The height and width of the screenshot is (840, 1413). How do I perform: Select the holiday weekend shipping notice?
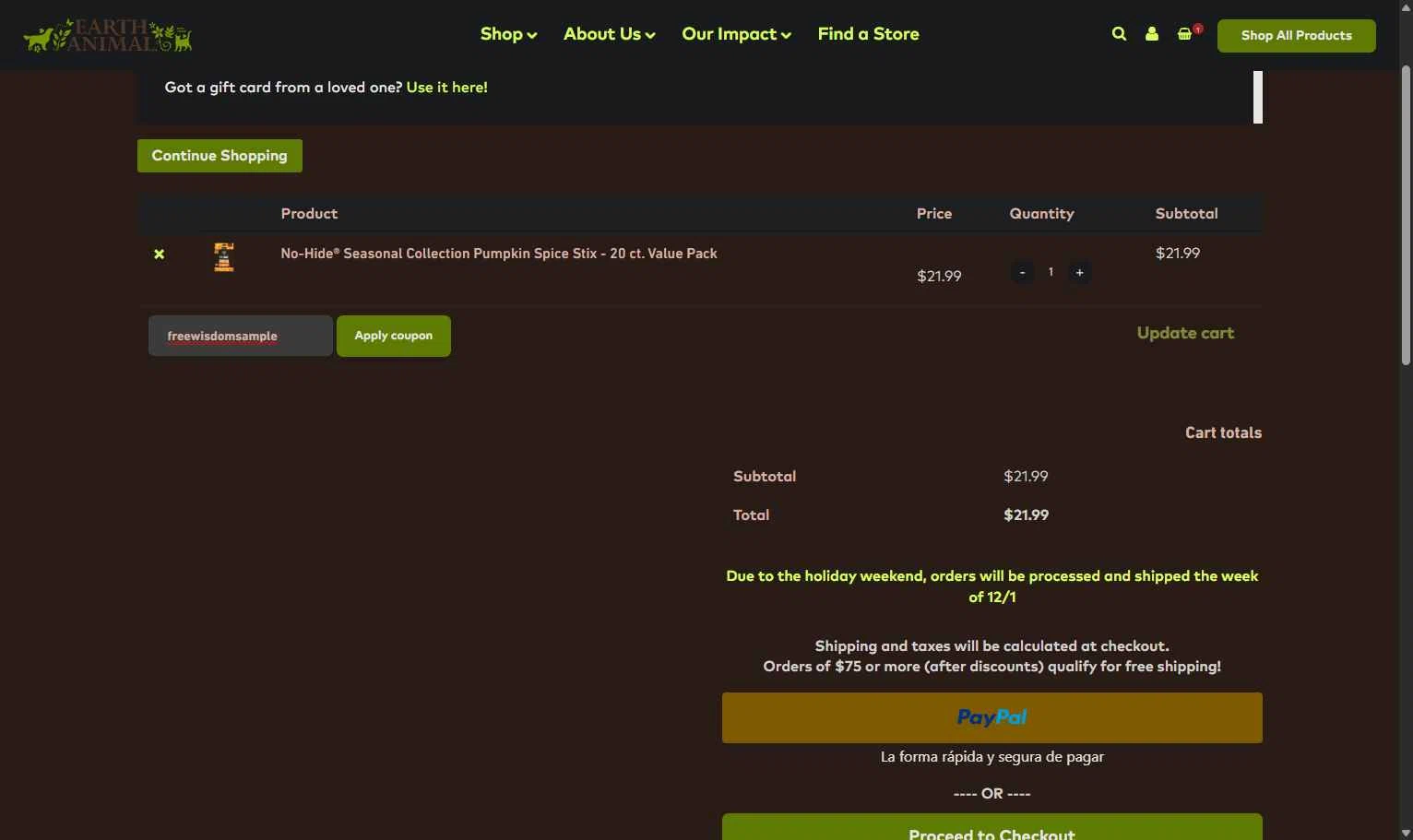tap(991, 586)
